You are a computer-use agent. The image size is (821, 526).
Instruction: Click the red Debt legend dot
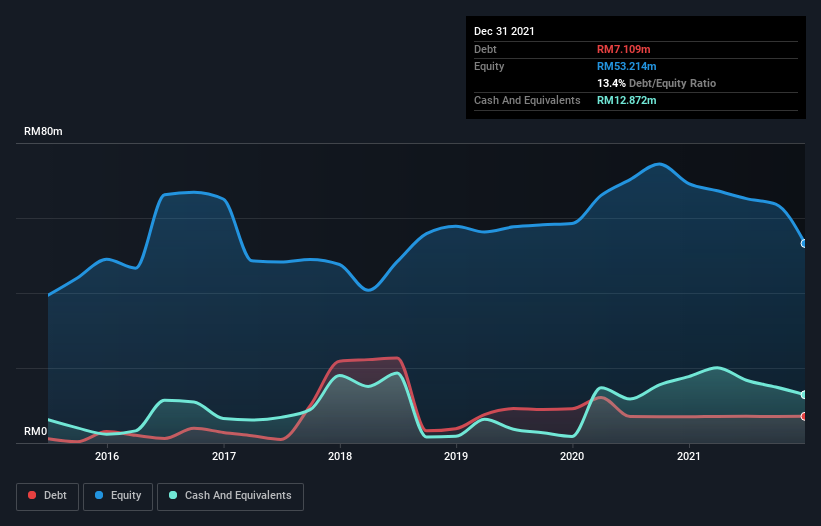pyautogui.click(x=32, y=495)
